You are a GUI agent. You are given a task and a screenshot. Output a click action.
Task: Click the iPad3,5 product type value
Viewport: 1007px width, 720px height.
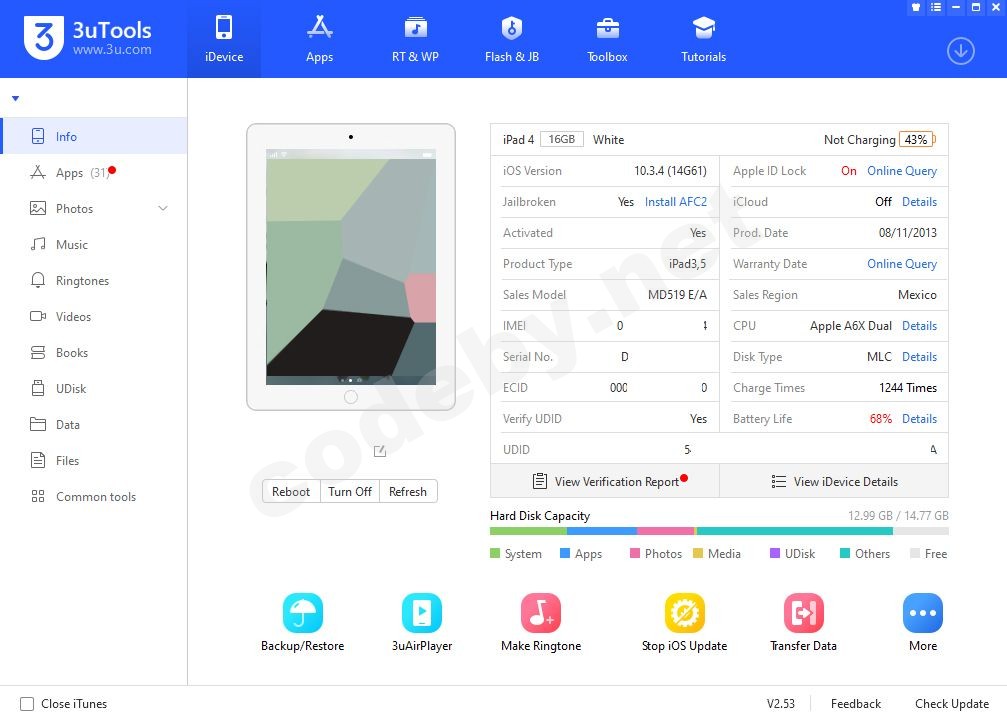687,263
